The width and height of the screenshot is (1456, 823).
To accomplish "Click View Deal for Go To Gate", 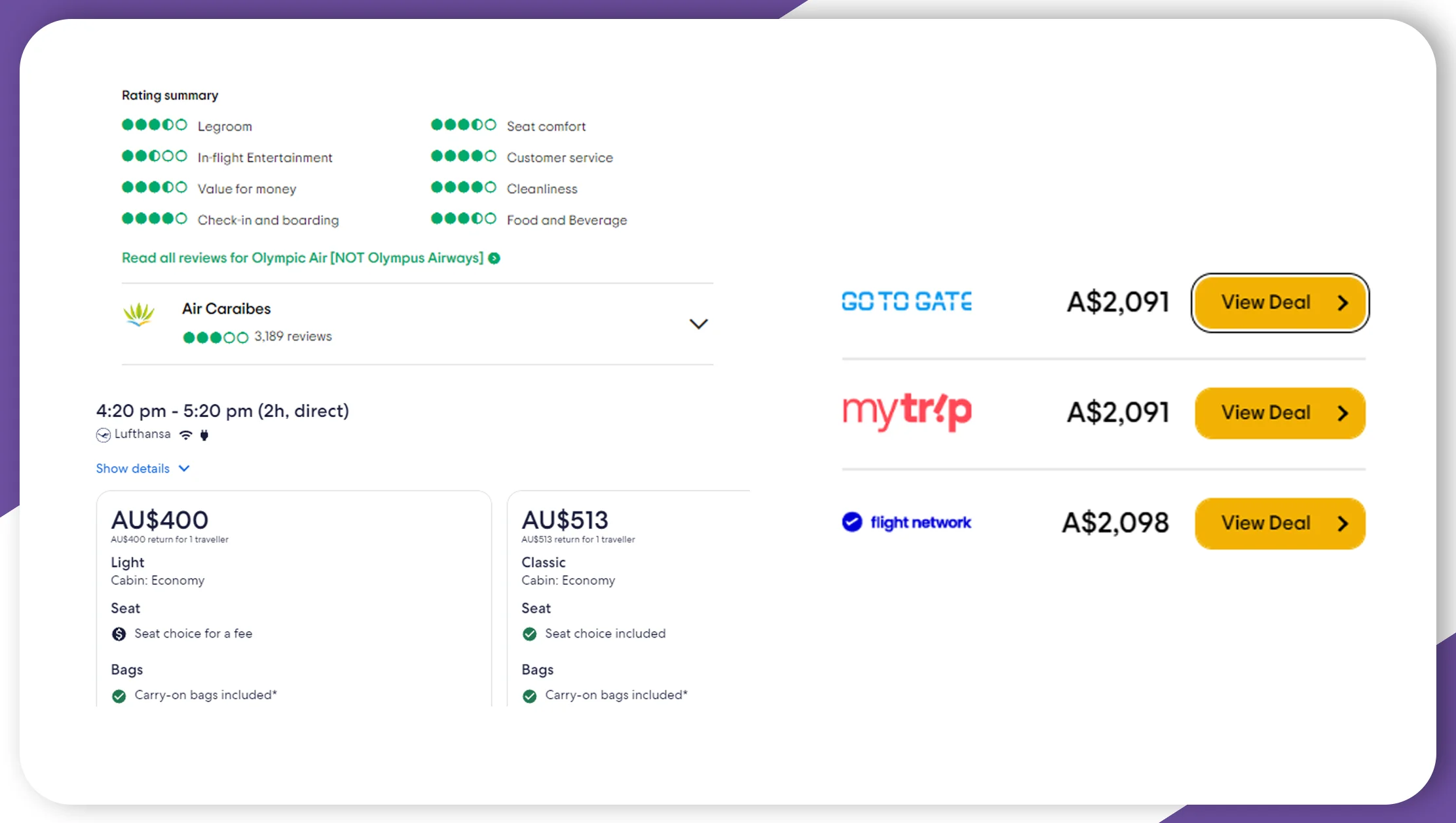I will coord(1279,302).
